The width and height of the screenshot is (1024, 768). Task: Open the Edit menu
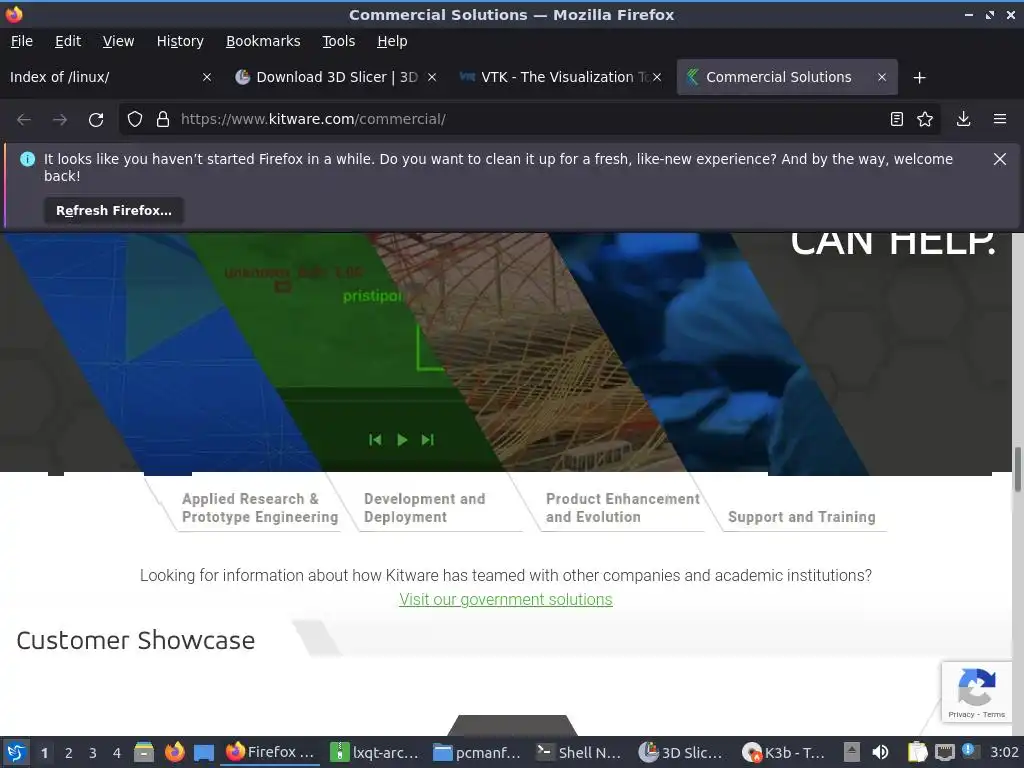click(x=68, y=41)
